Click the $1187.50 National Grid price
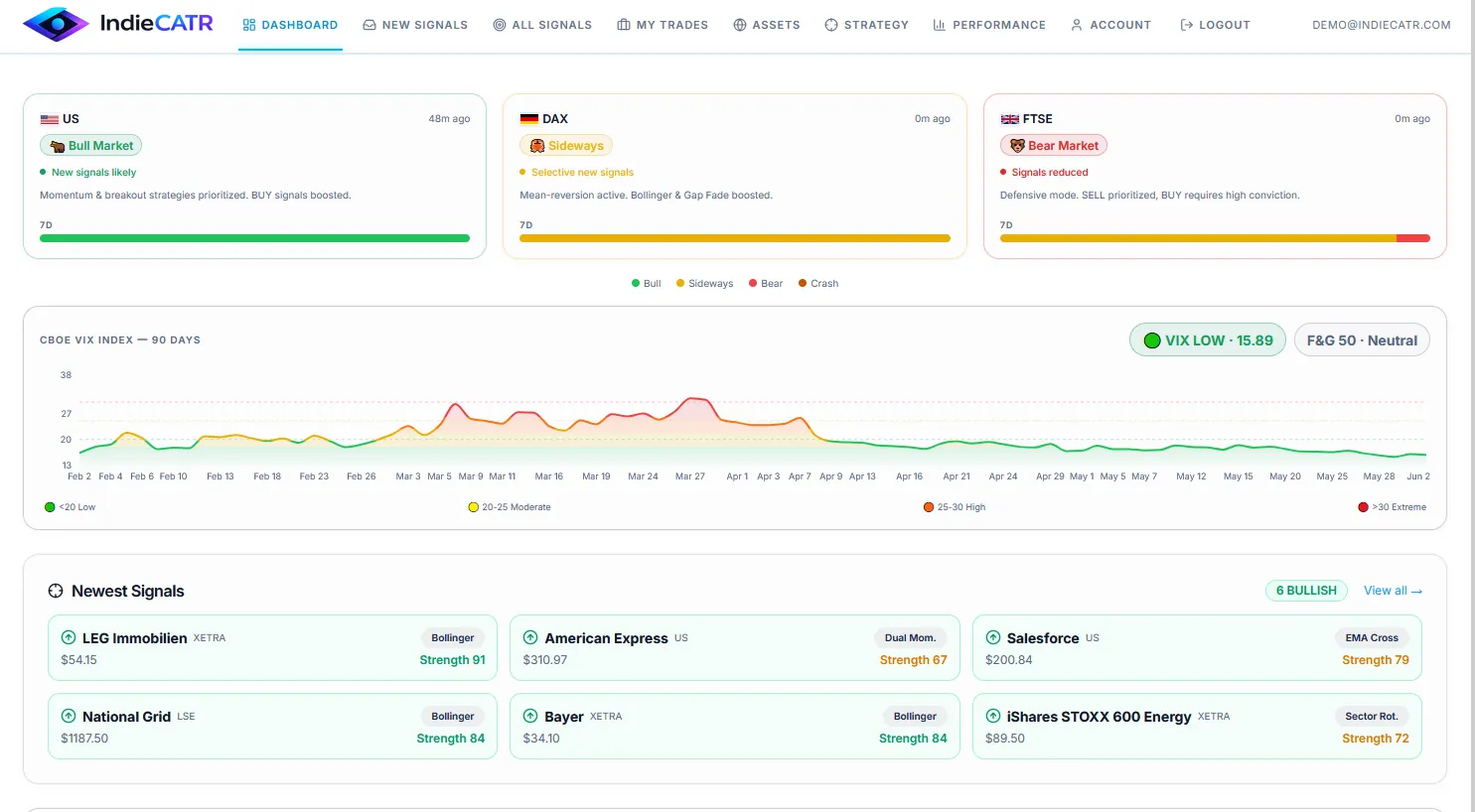Image resolution: width=1475 pixels, height=812 pixels. pos(84,739)
